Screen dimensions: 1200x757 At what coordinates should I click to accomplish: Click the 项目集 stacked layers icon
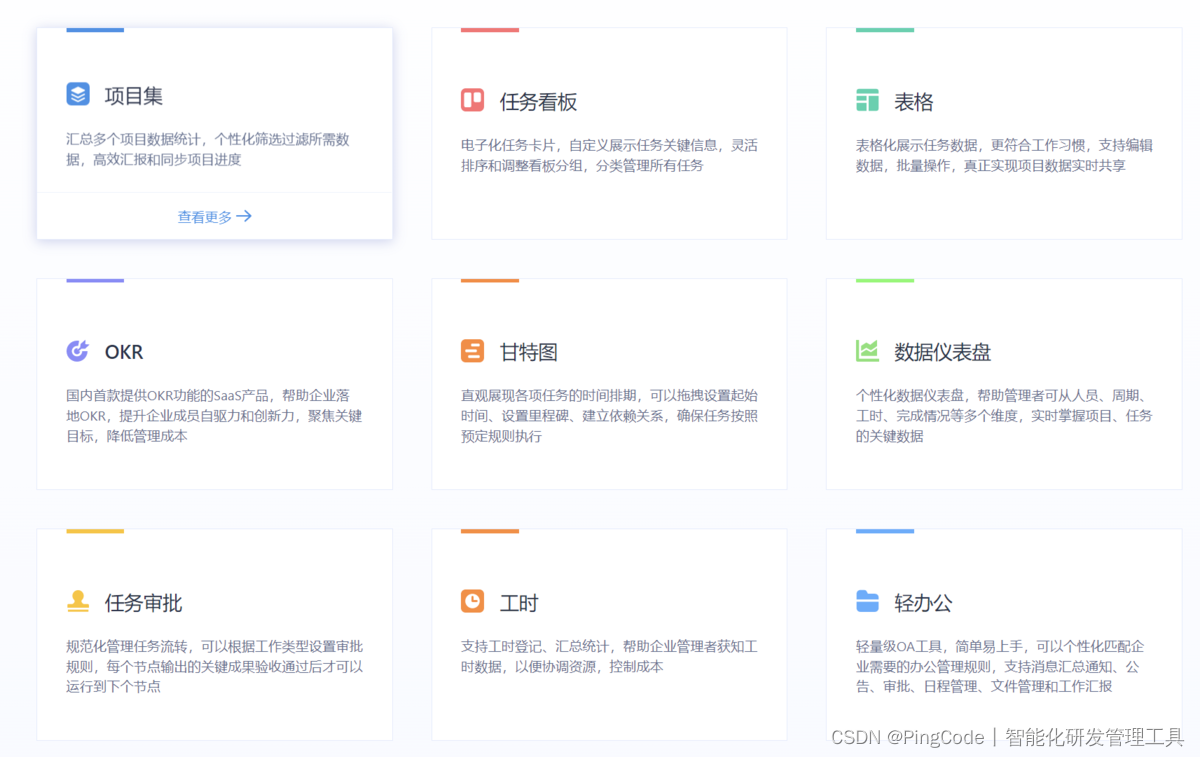pyautogui.click(x=78, y=94)
